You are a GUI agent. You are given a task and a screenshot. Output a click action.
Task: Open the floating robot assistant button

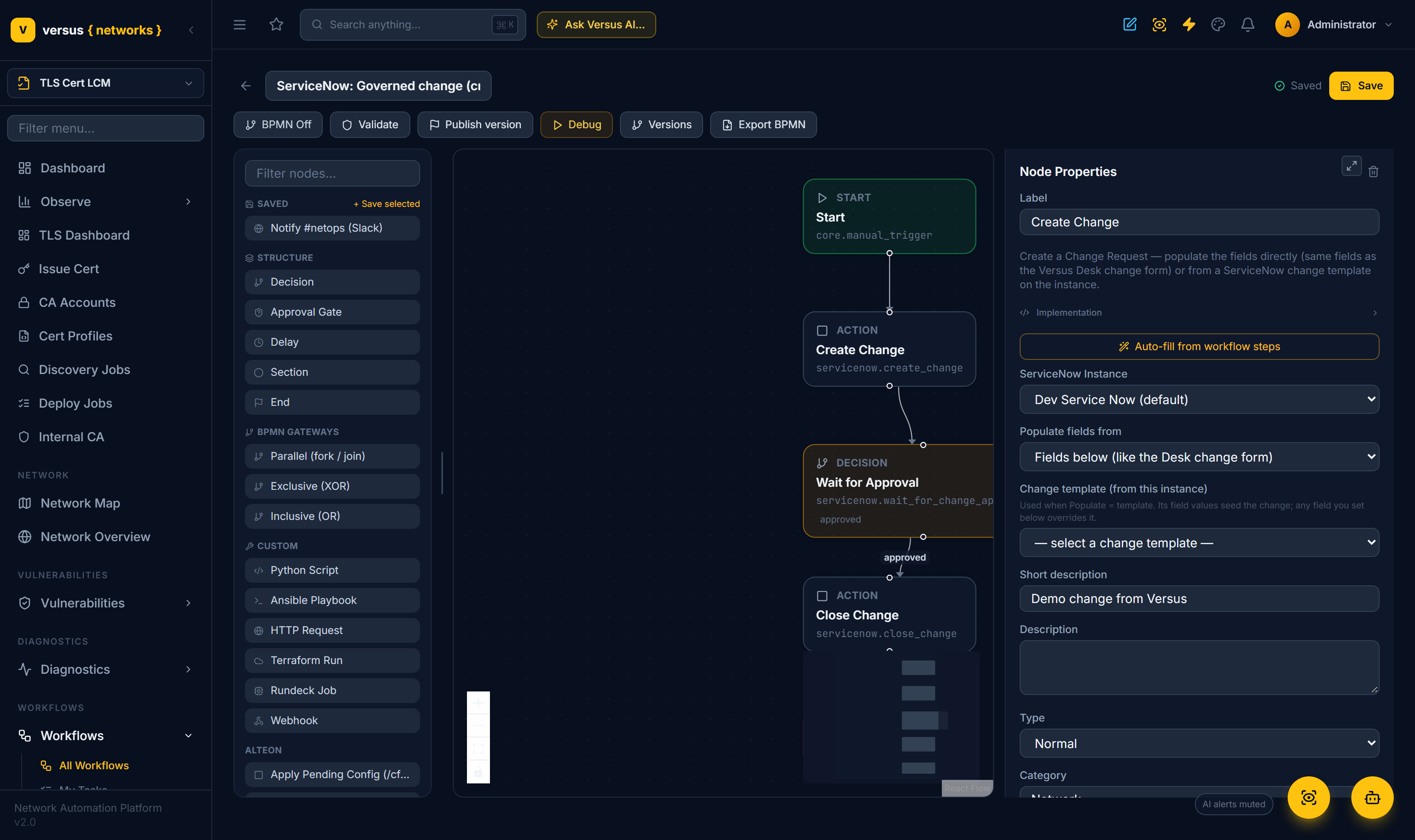click(1372, 798)
